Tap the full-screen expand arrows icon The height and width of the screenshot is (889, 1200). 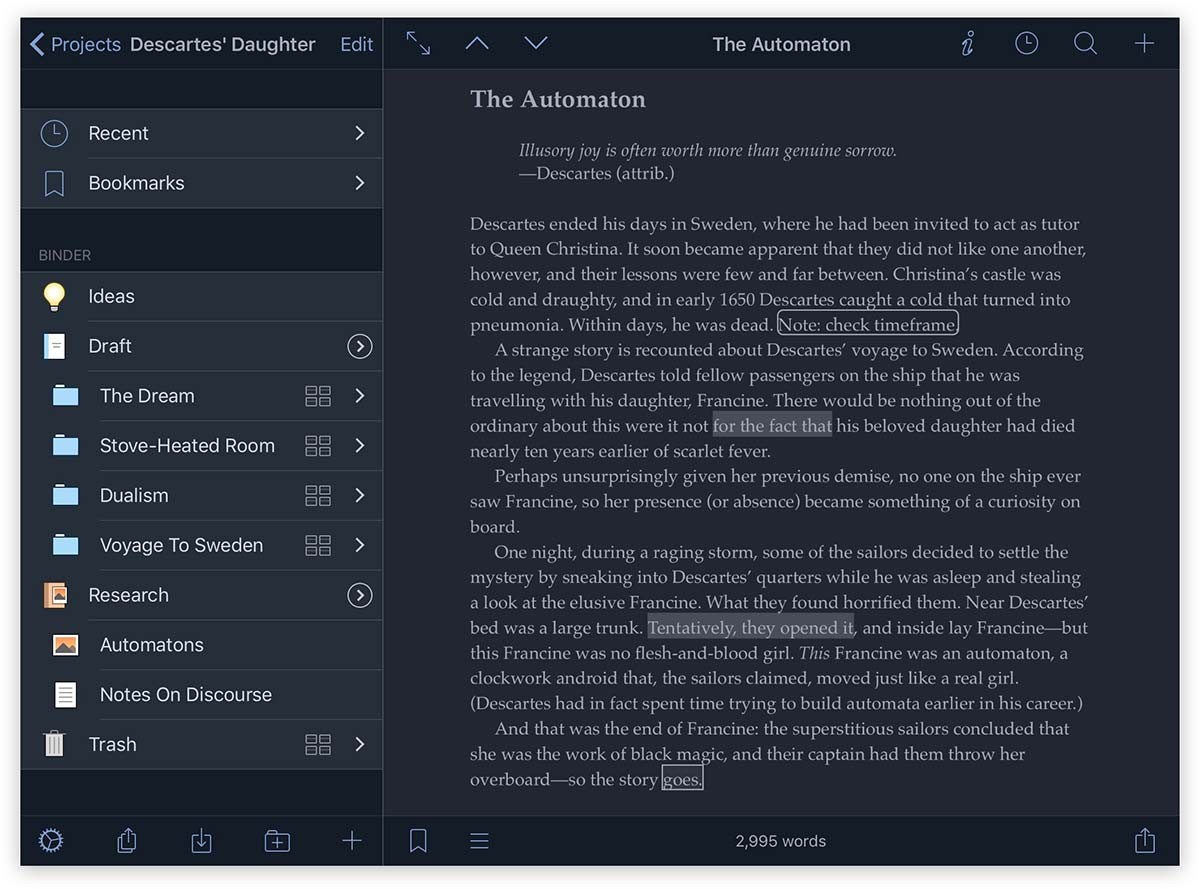418,44
